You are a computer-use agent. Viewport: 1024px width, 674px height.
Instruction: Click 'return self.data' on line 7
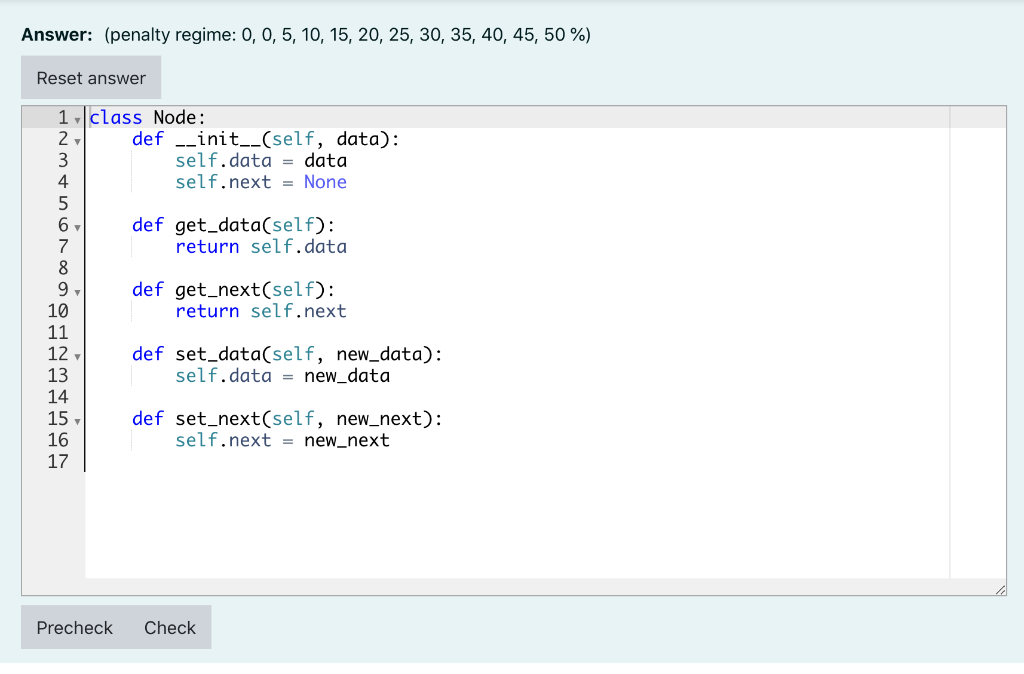tap(261, 247)
